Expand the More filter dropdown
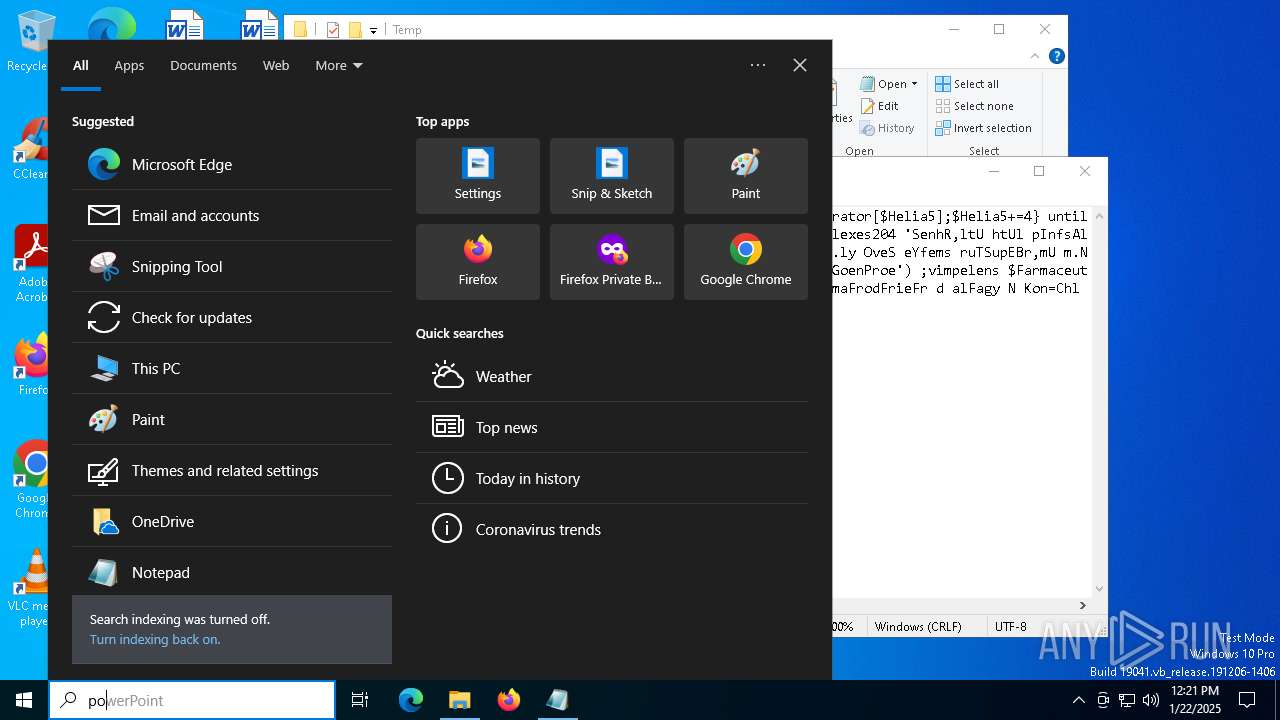 (339, 65)
